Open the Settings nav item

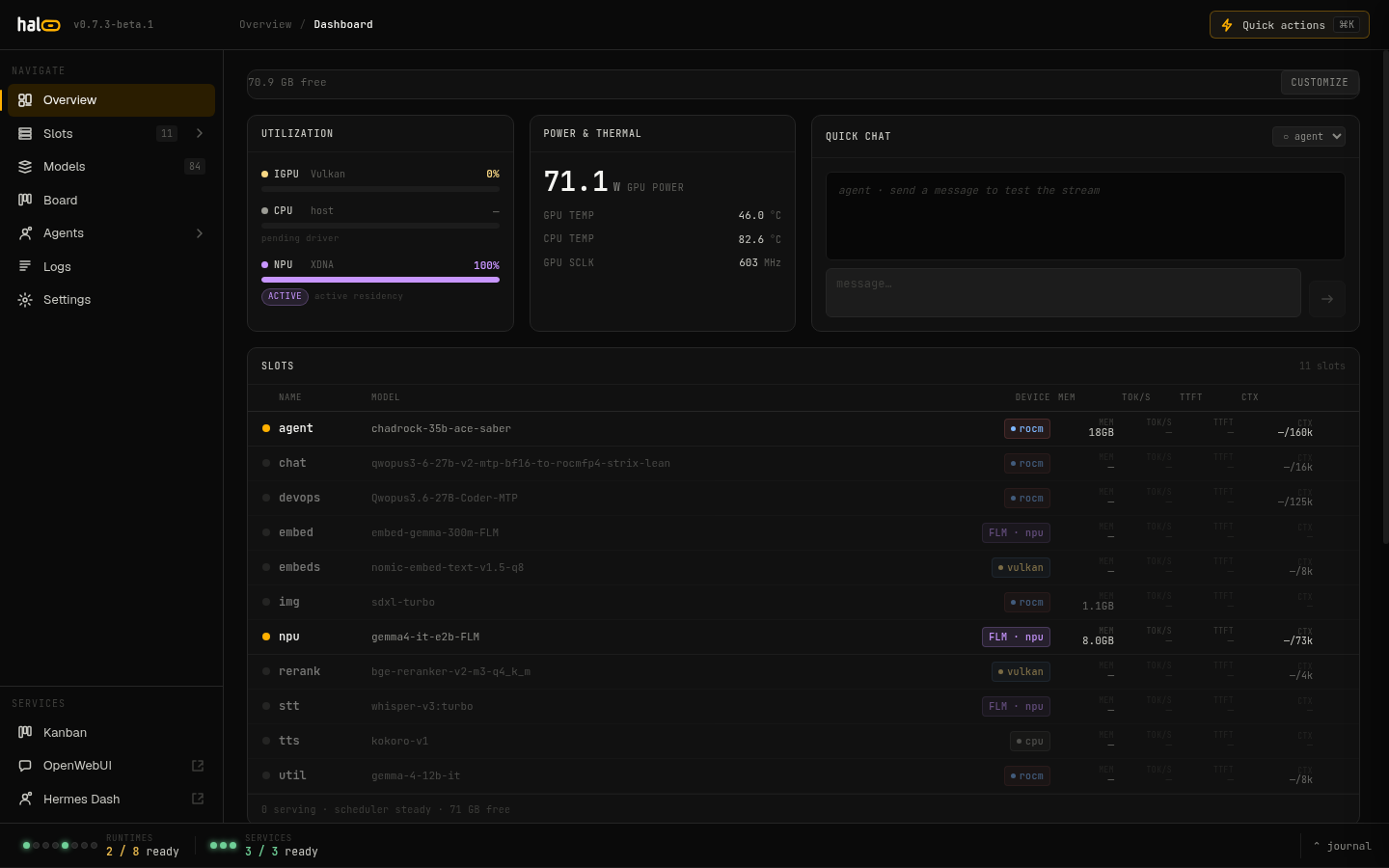pos(112,300)
